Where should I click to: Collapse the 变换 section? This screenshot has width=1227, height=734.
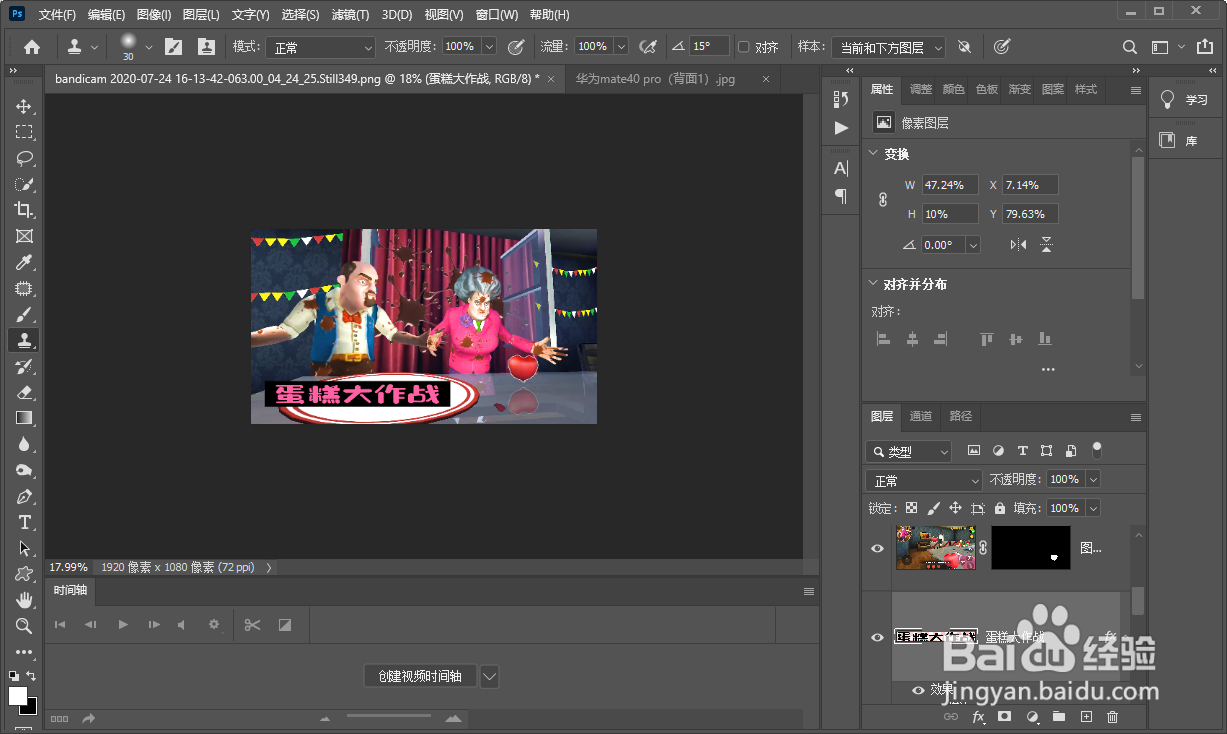[873, 153]
